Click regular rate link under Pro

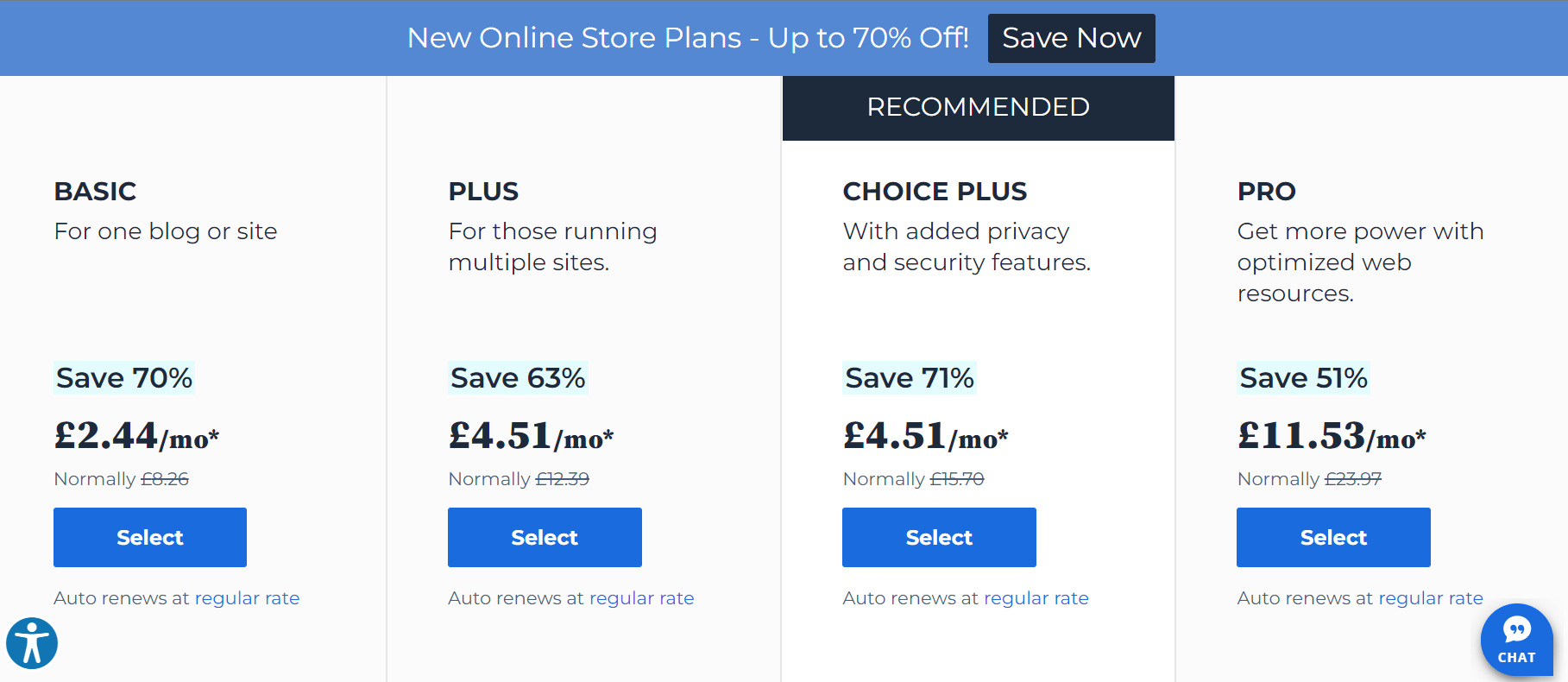coord(1430,598)
